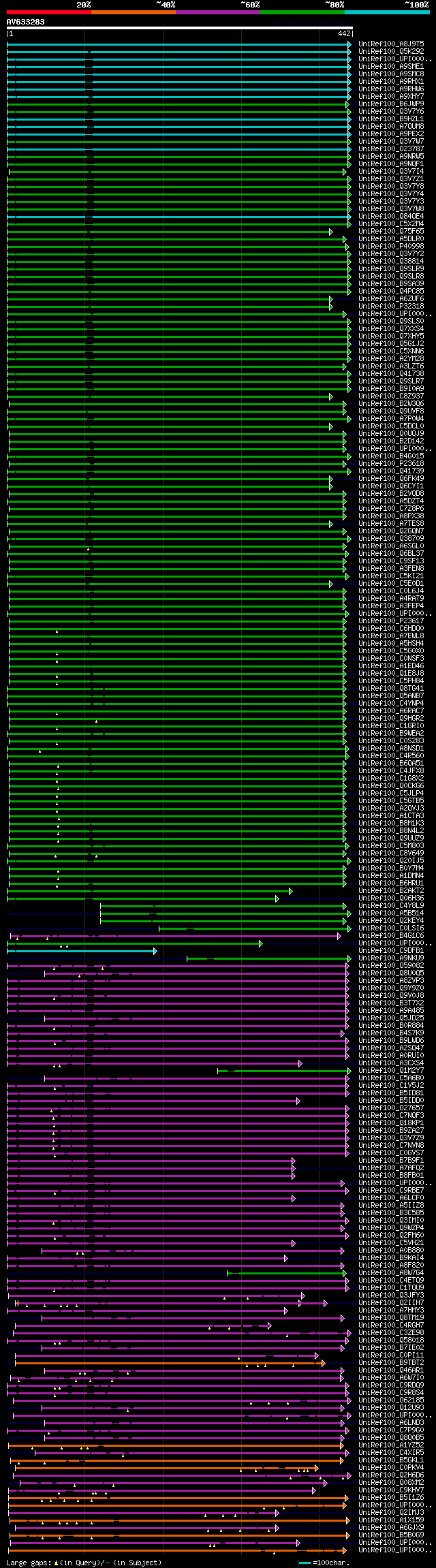
Task: Select hit UniRef100_A6RAC7
Action: click(391, 710)
